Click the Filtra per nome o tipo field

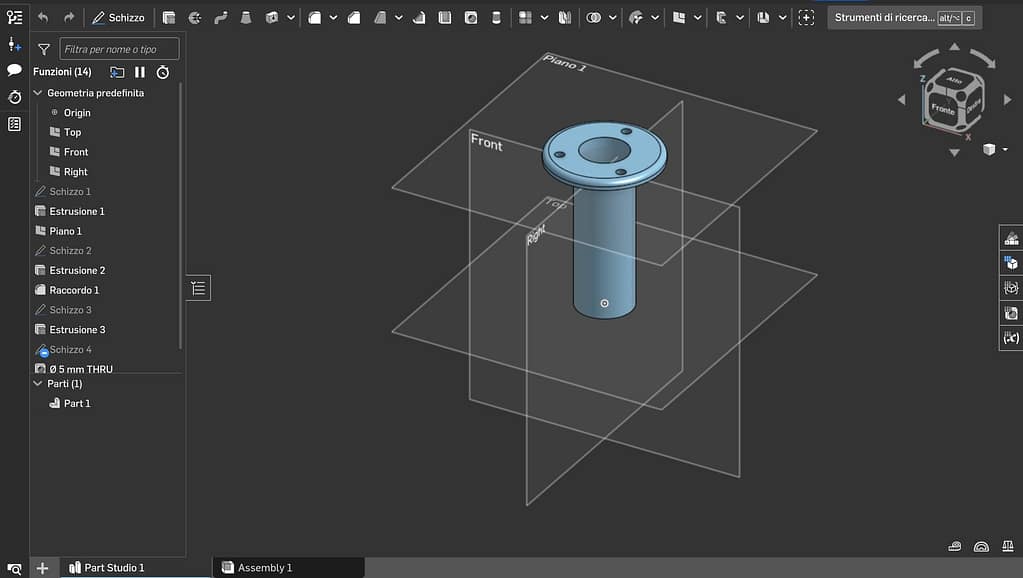point(119,48)
